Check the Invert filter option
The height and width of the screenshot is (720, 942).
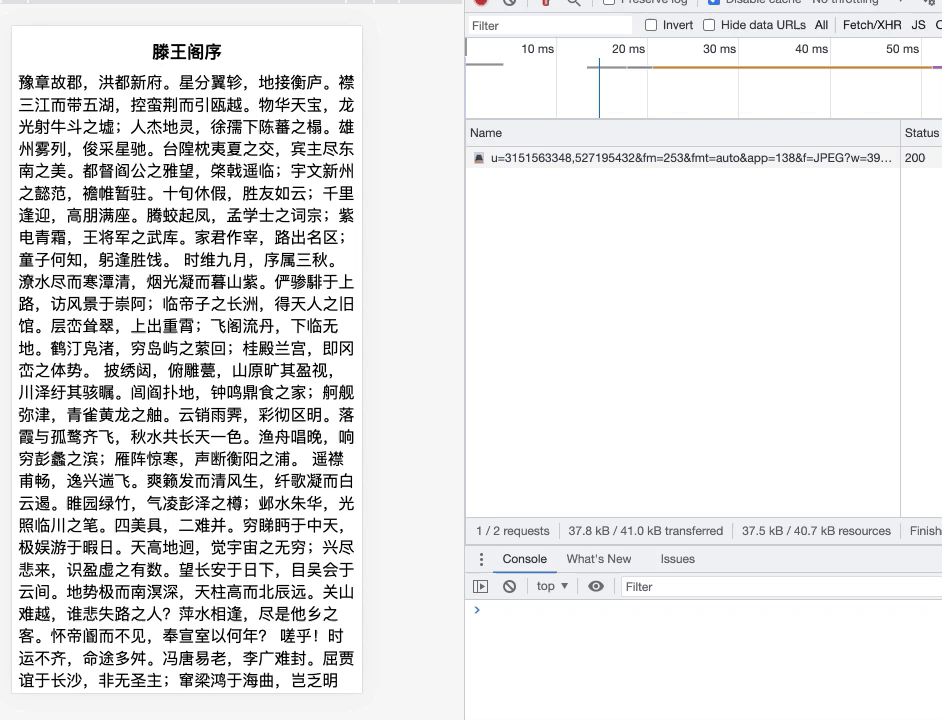pos(650,25)
